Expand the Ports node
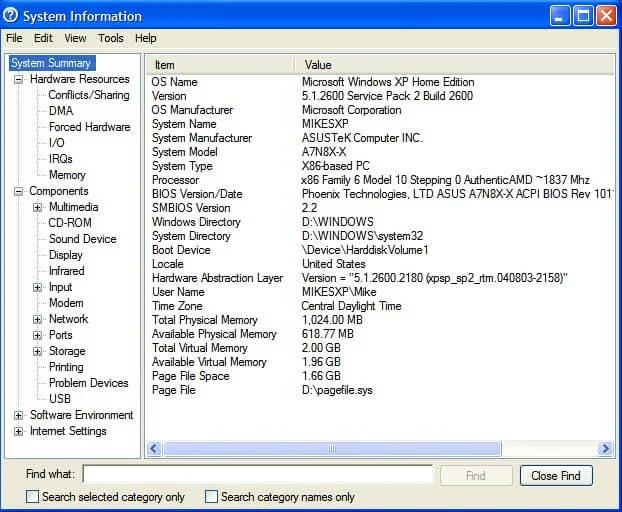 37,336
